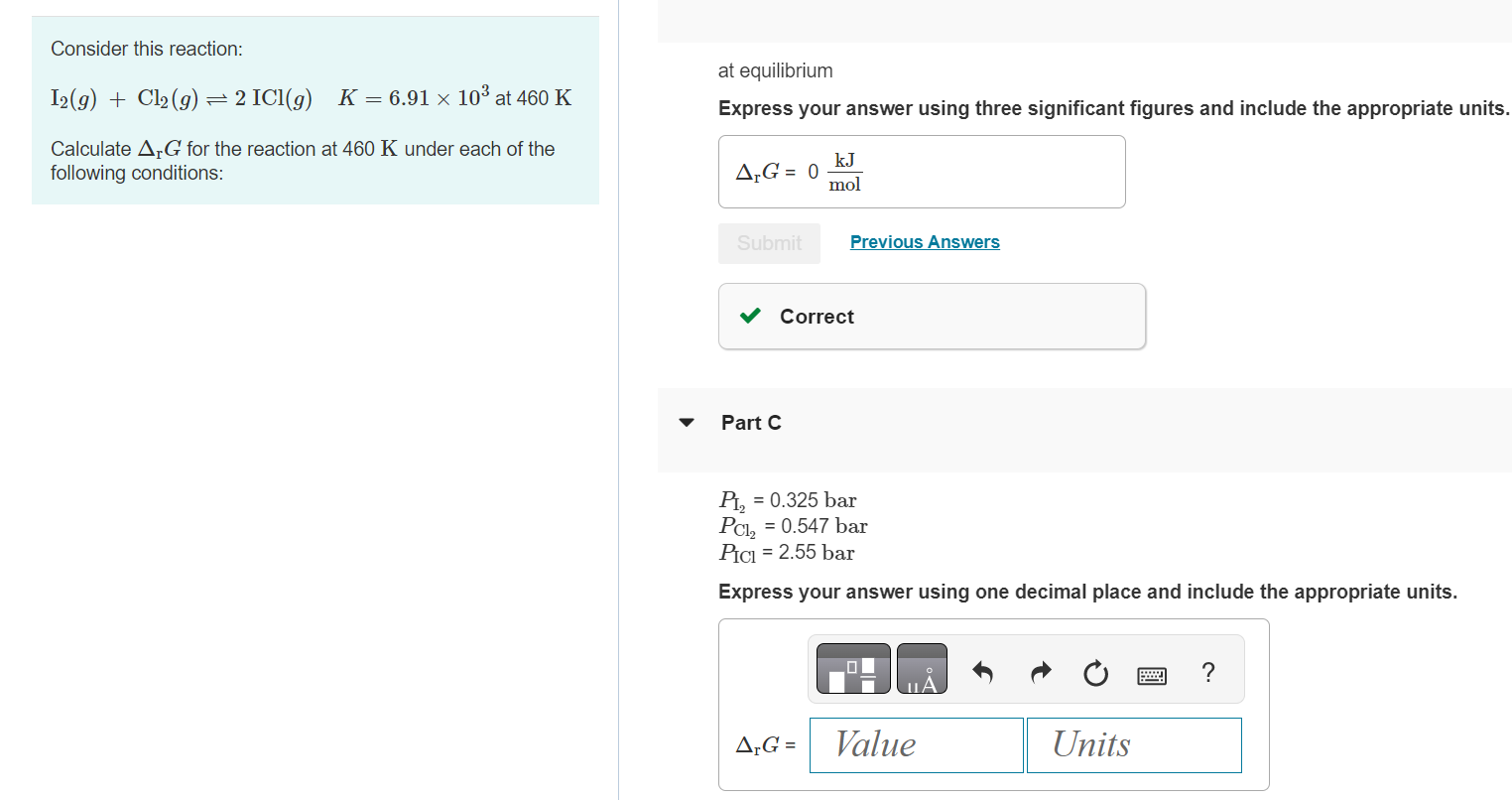Open the math template palette icon
This screenshot has height=800, width=1512.
[x=850, y=668]
